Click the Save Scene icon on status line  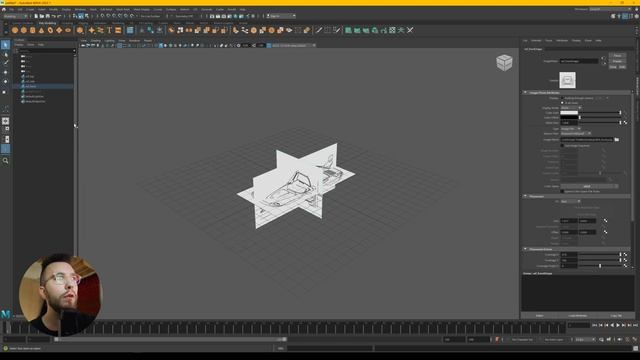click(x=47, y=16)
